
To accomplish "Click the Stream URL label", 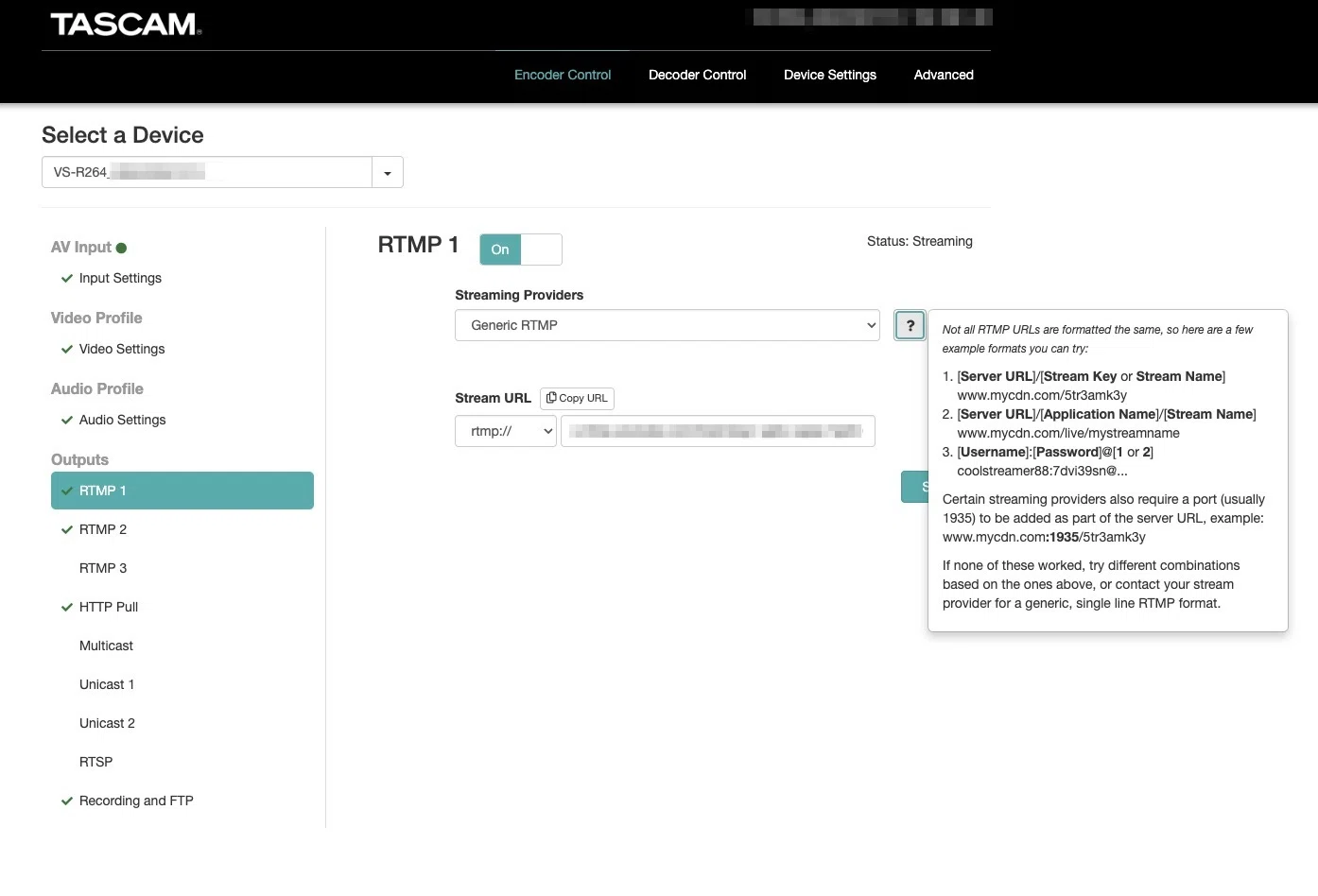I will coord(493,398).
